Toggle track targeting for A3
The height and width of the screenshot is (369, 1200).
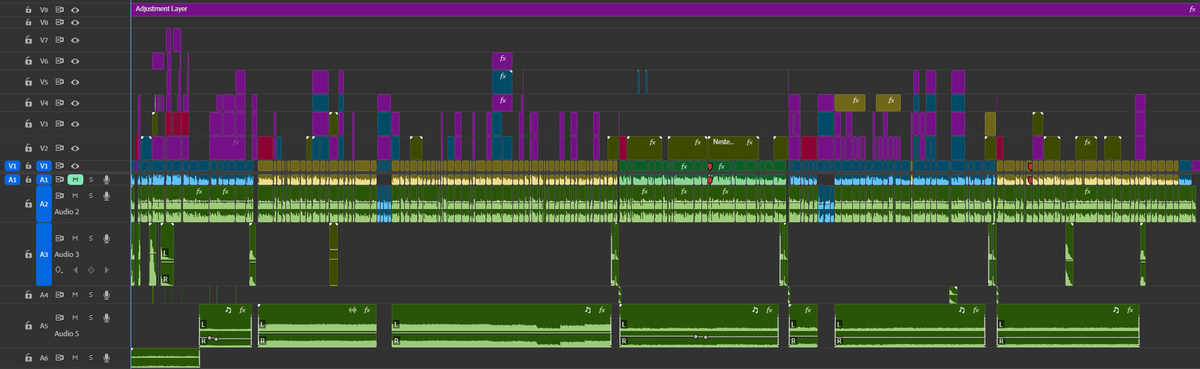pos(43,254)
